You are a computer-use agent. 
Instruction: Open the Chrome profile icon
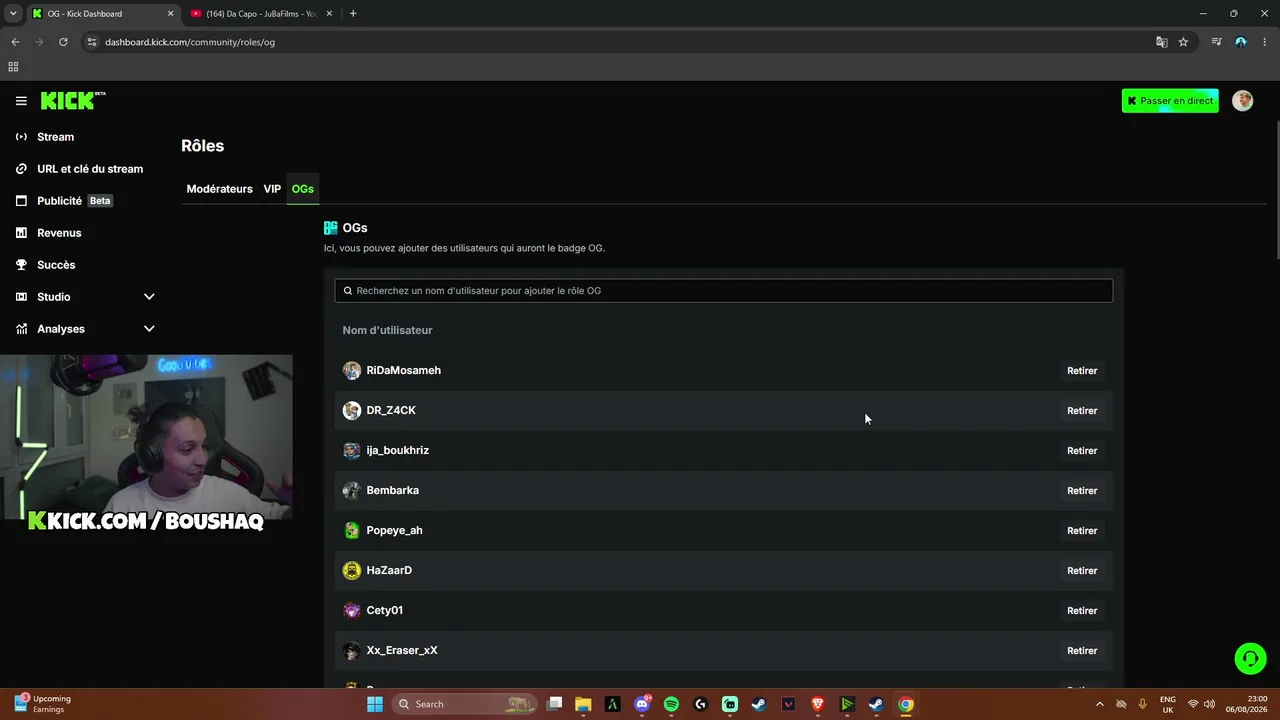click(x=1241, y=42)
